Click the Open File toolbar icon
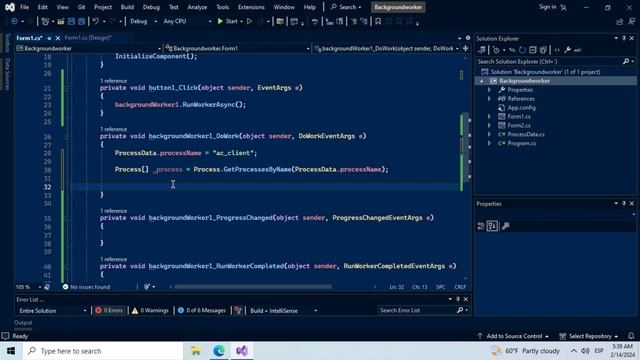 tap(60, 21)
